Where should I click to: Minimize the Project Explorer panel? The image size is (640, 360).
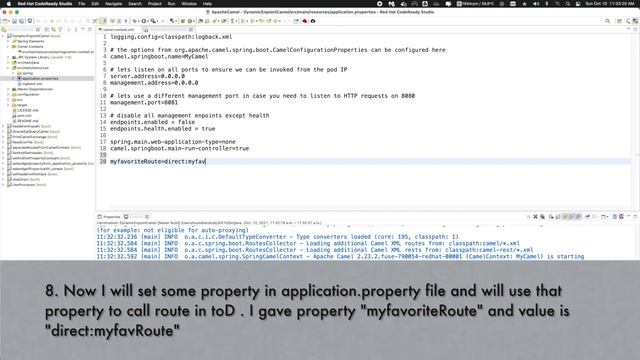tap(83, 29)
